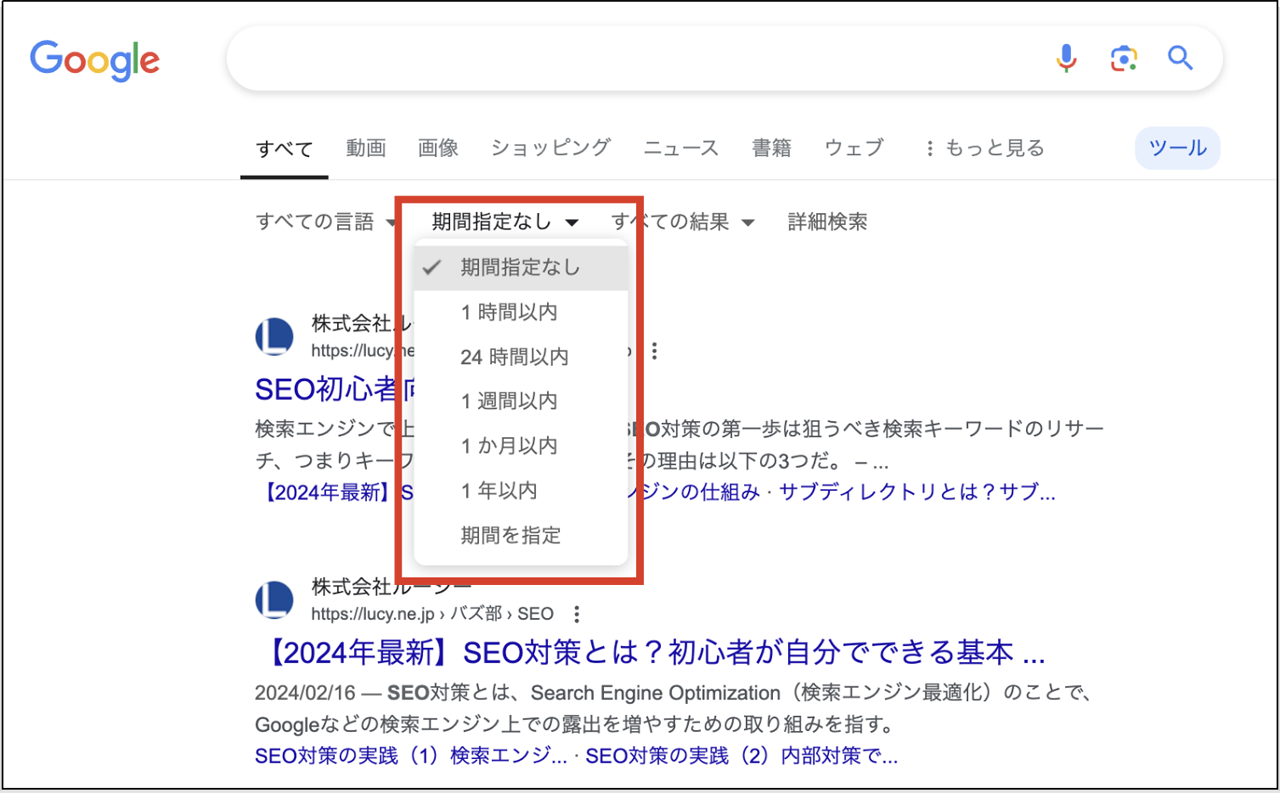Open Google Lens image search icon
The height and width of the screenshot is (793, 1280).
(1124, 58)
